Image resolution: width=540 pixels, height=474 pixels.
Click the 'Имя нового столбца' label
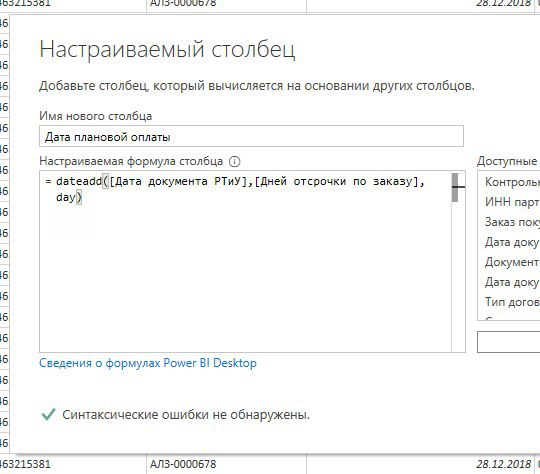click(x=95, y=116)
